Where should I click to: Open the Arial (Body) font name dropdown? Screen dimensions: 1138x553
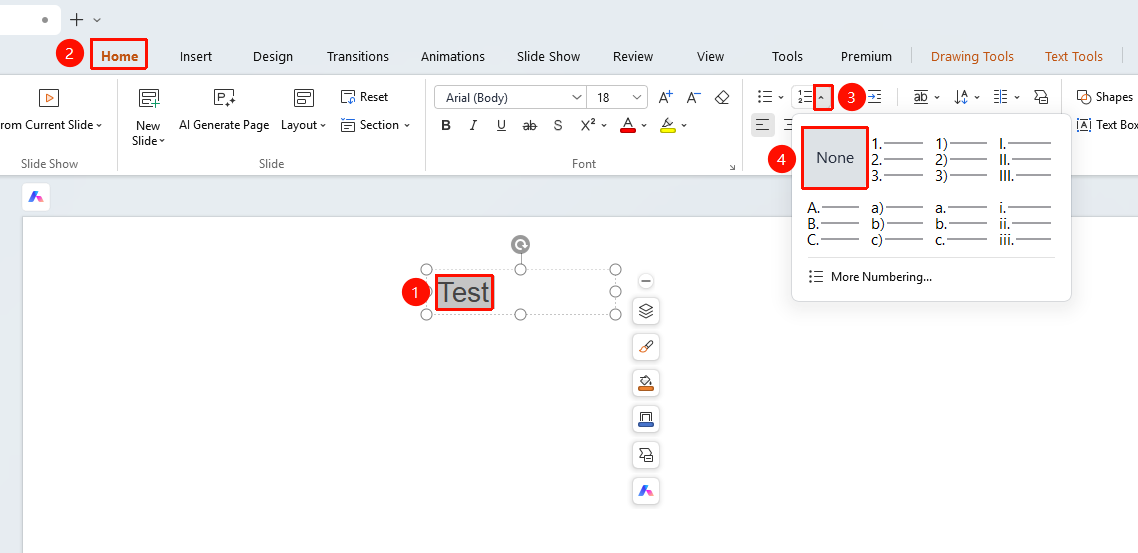click(577, 97)
